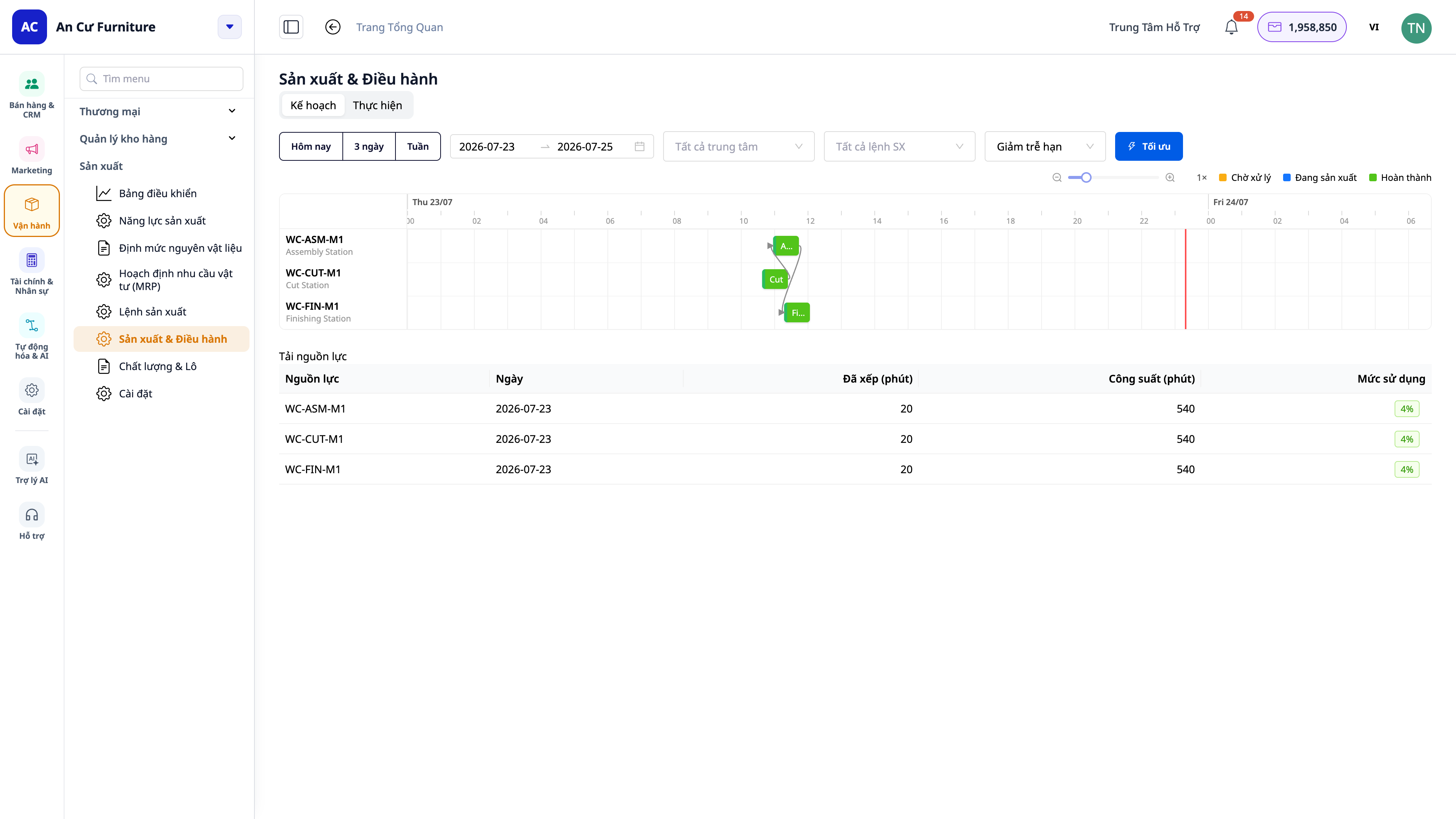Zoom in the Gantt timeline
Screen dimensions: 1456x819
(x=1170, y=177)
